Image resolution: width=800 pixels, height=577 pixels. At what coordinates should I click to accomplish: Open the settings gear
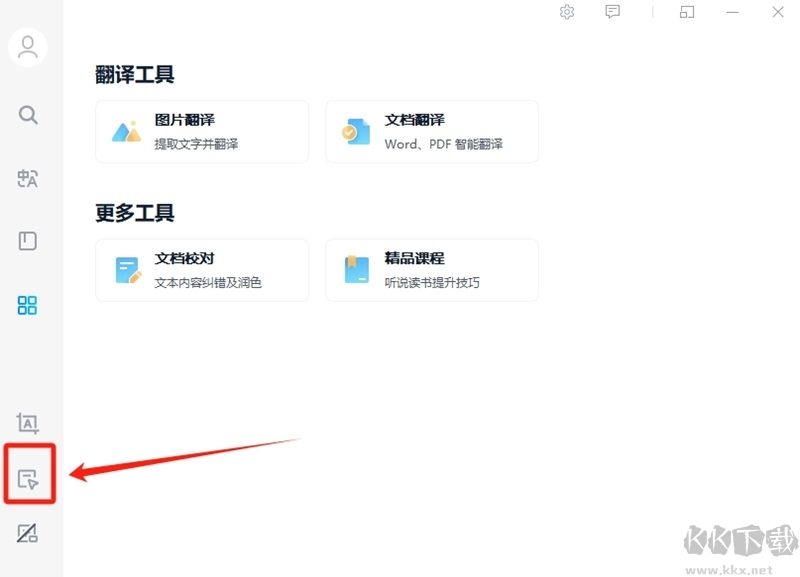point(566,12)
